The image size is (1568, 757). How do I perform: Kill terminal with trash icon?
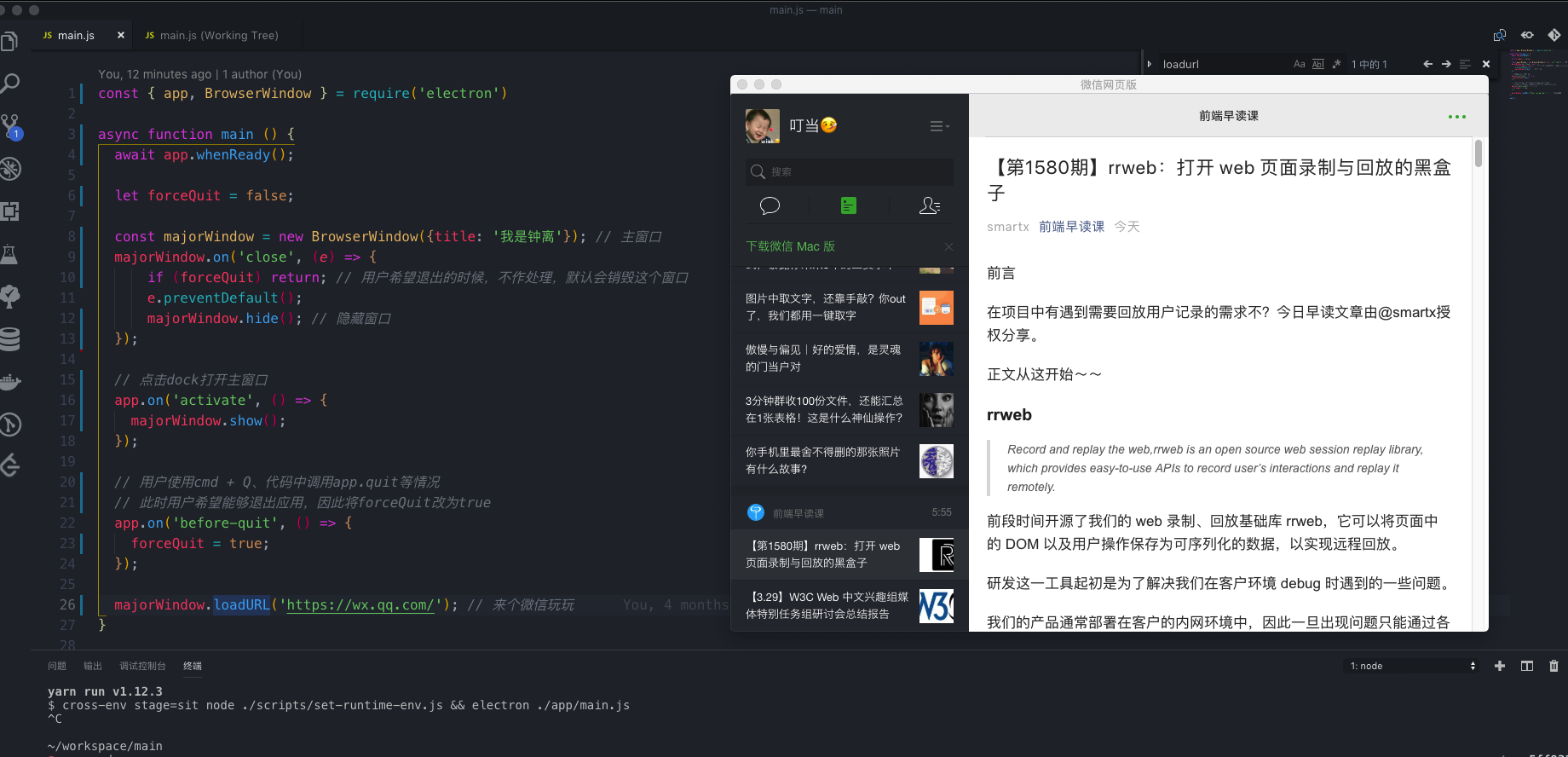click(1554, 666)
